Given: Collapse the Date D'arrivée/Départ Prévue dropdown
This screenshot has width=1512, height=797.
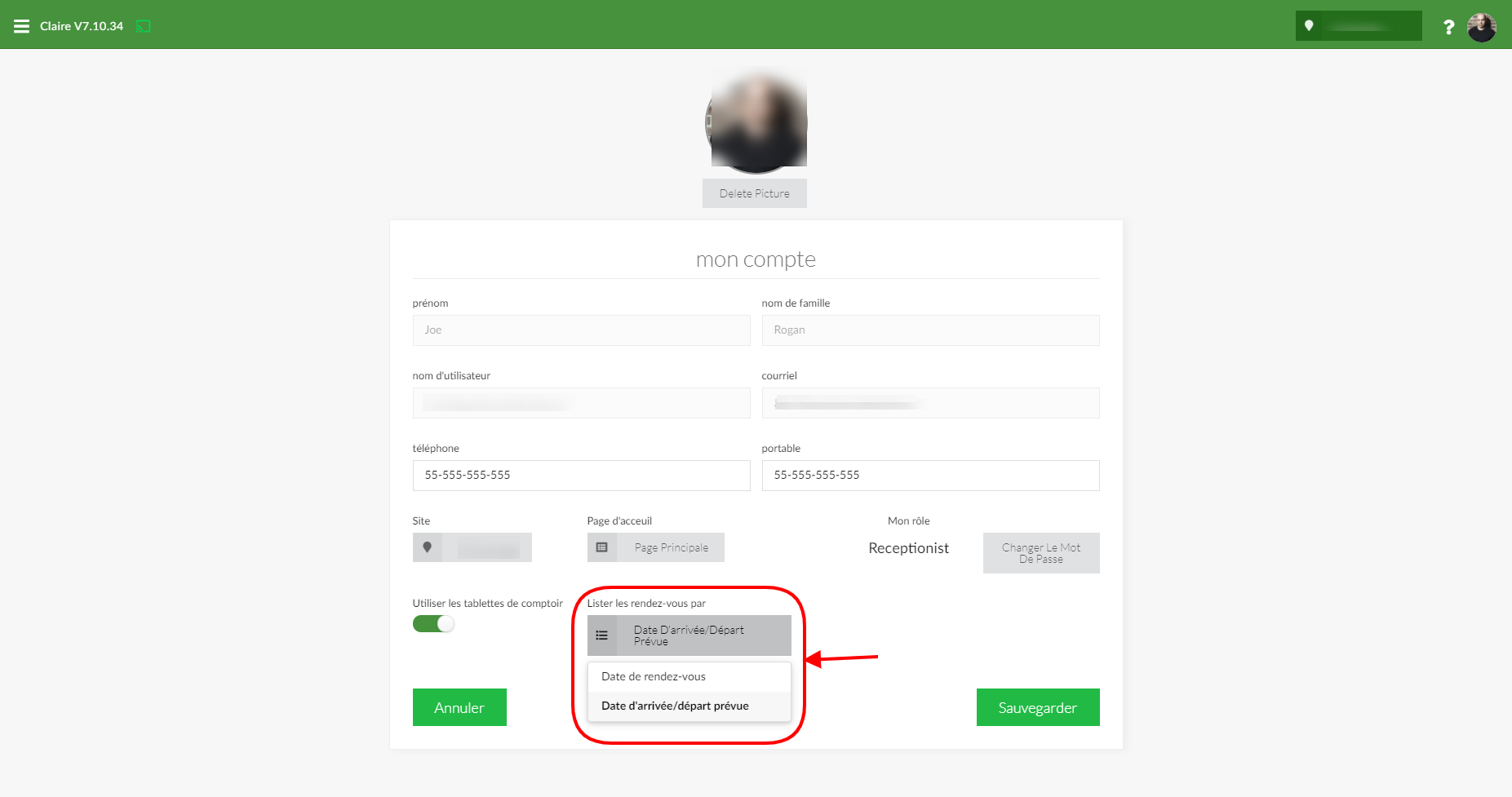Looking at the screenshot, I should (x=689, y=635).
